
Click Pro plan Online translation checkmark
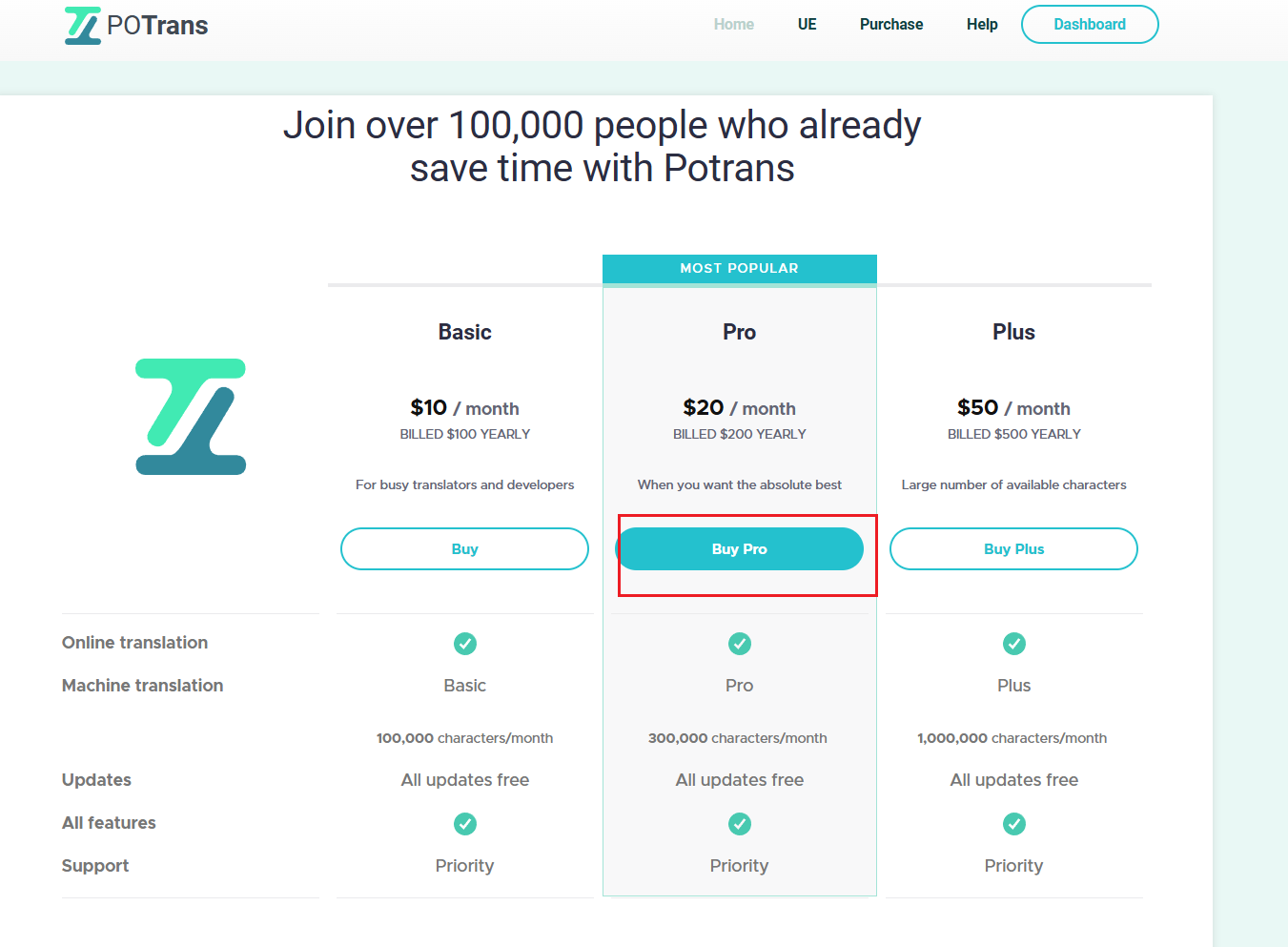tap(740, 644)
